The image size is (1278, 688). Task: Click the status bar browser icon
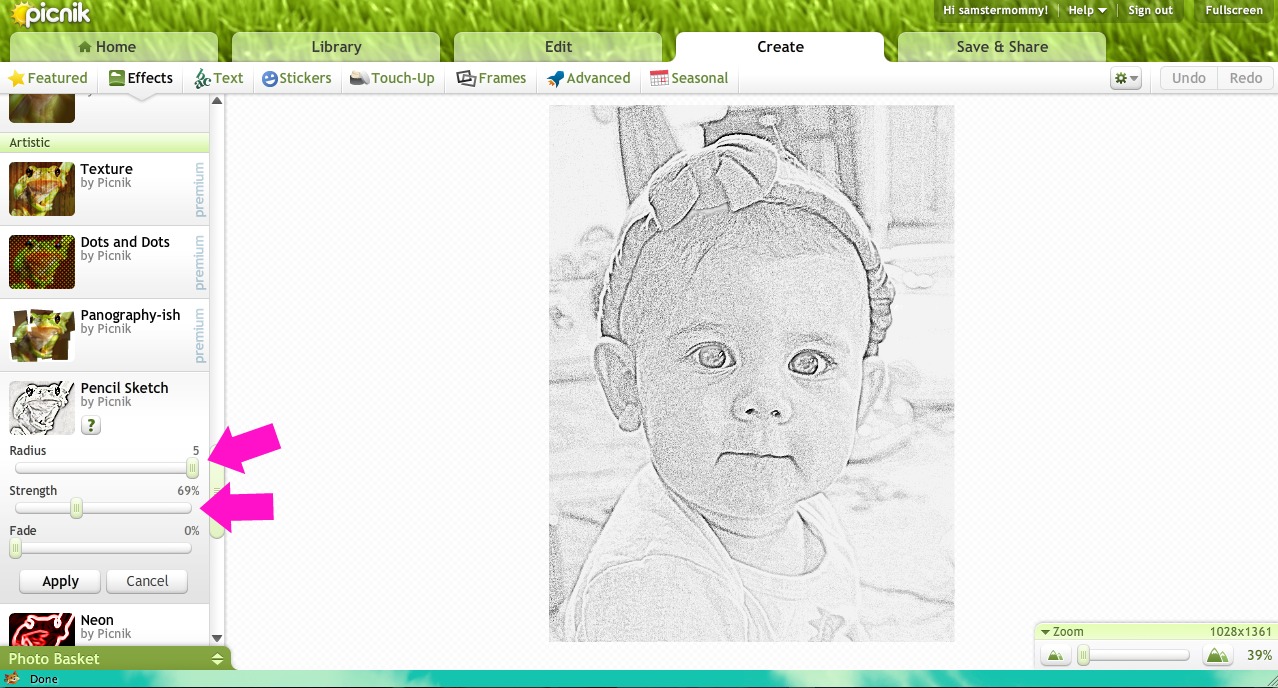13,679
